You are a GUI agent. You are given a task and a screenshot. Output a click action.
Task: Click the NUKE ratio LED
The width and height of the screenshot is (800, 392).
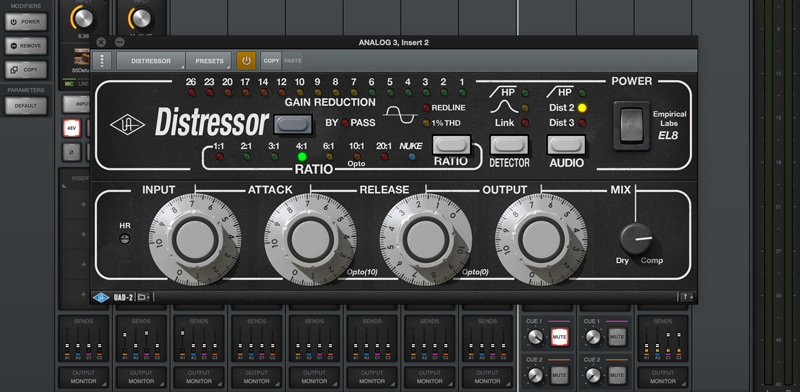pyautogui.click(x=412, y=157)
